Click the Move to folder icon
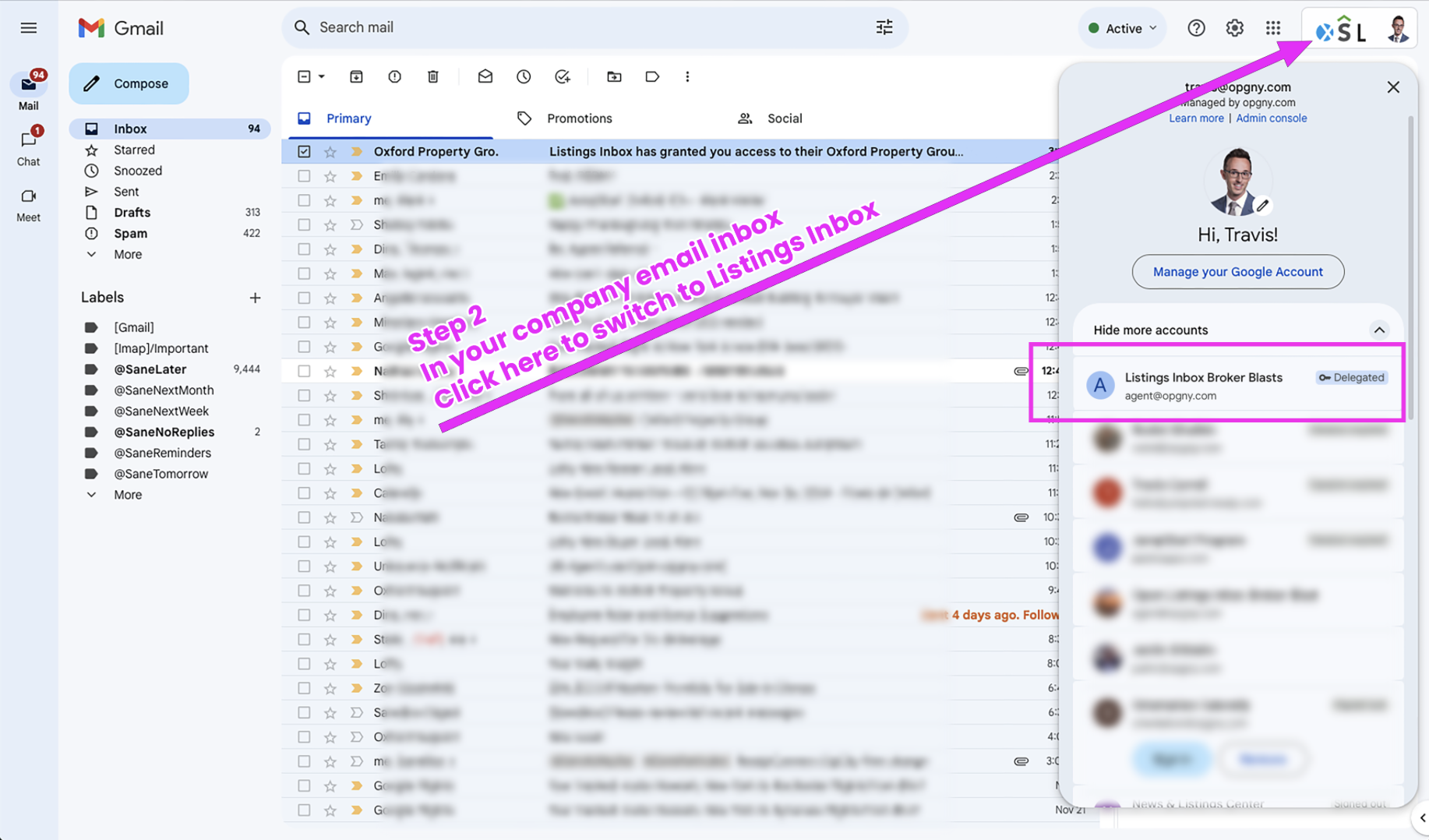This screenshot has height=840, width=1429. (614, 76)
